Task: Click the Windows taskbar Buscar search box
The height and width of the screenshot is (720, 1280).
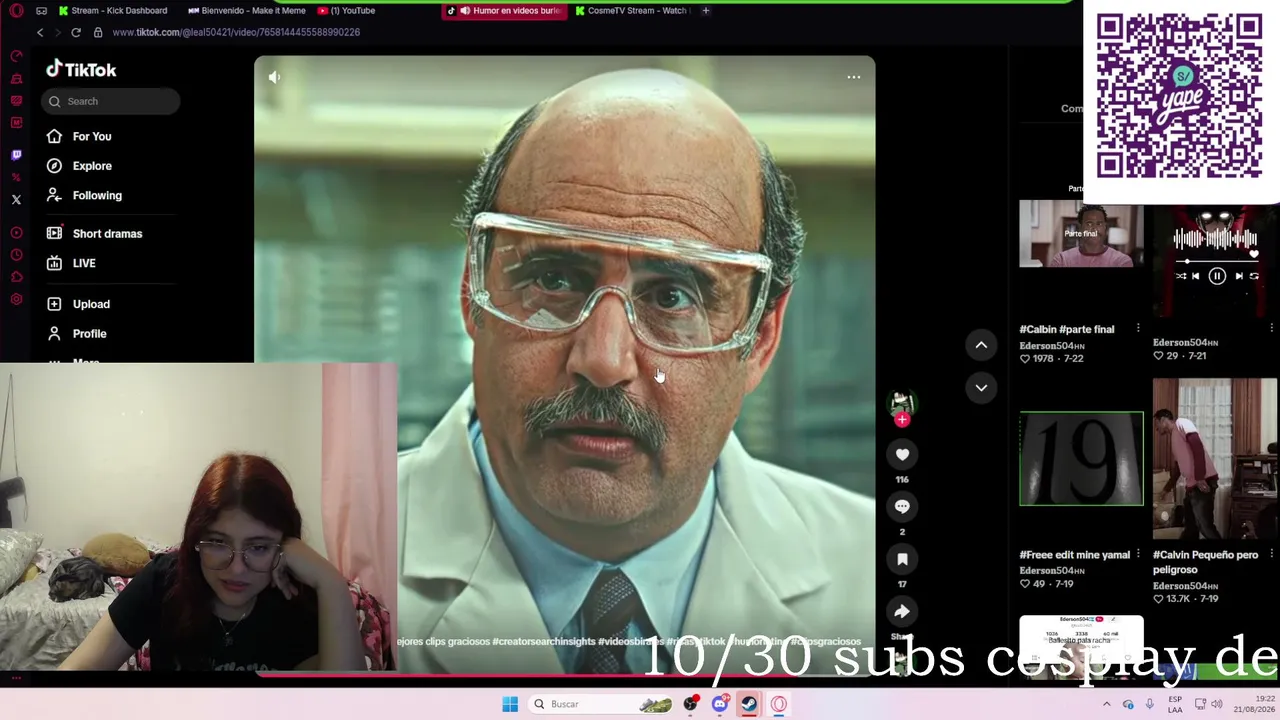Action: coord(600,704)
